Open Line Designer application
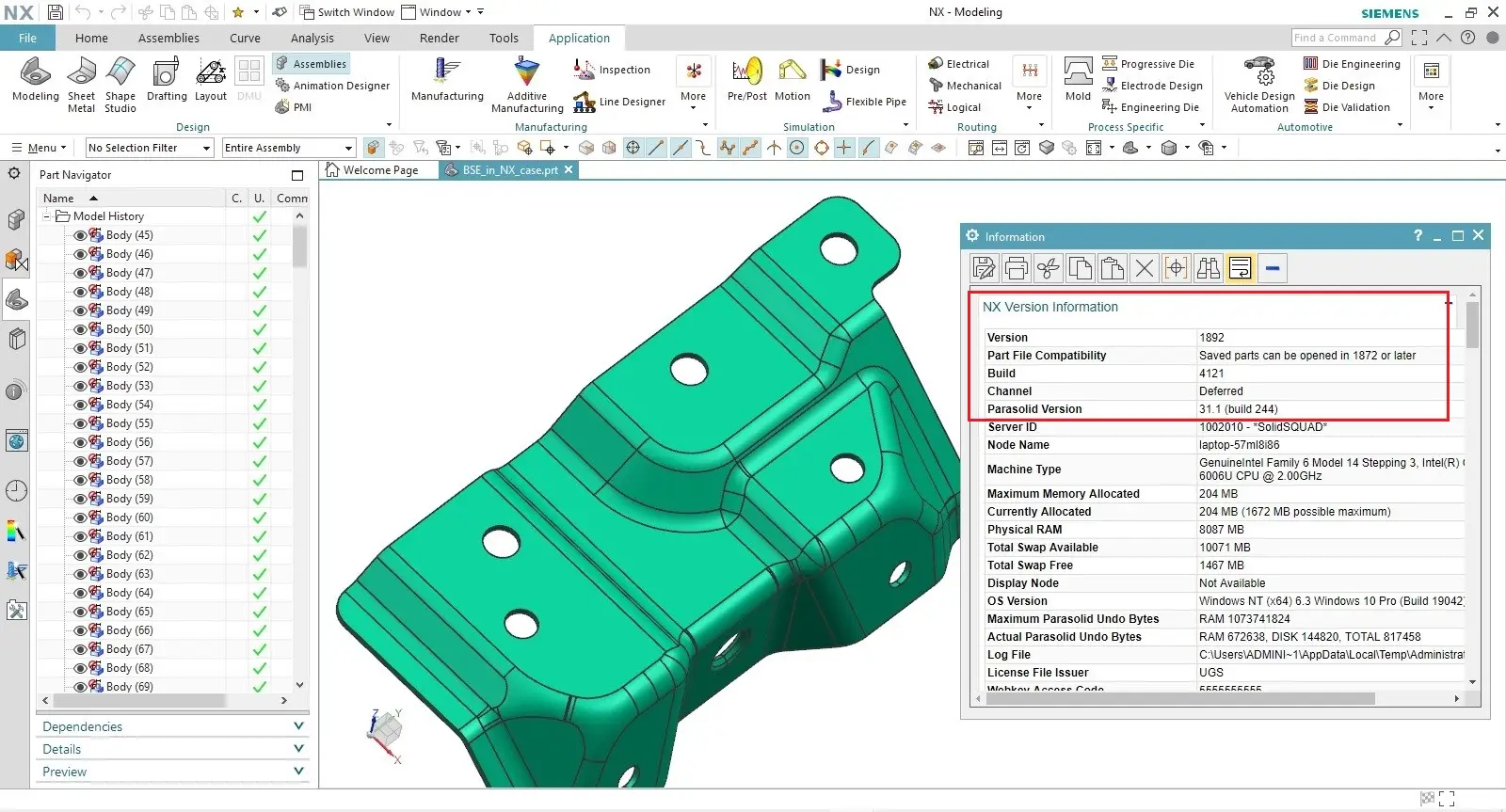 pos(619,102)
